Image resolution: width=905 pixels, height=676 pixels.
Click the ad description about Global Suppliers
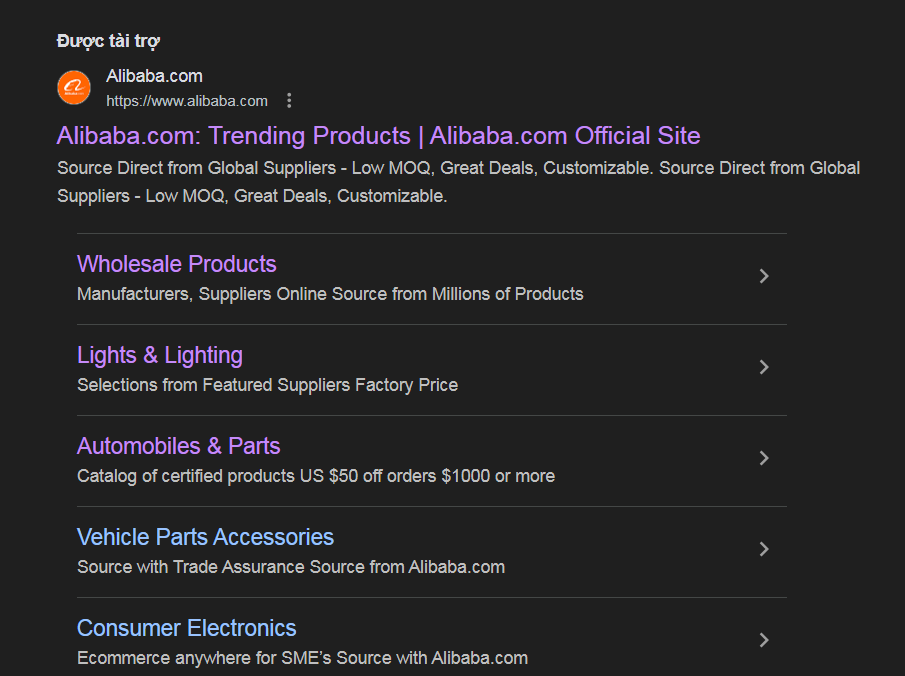[x=458, y=182]
